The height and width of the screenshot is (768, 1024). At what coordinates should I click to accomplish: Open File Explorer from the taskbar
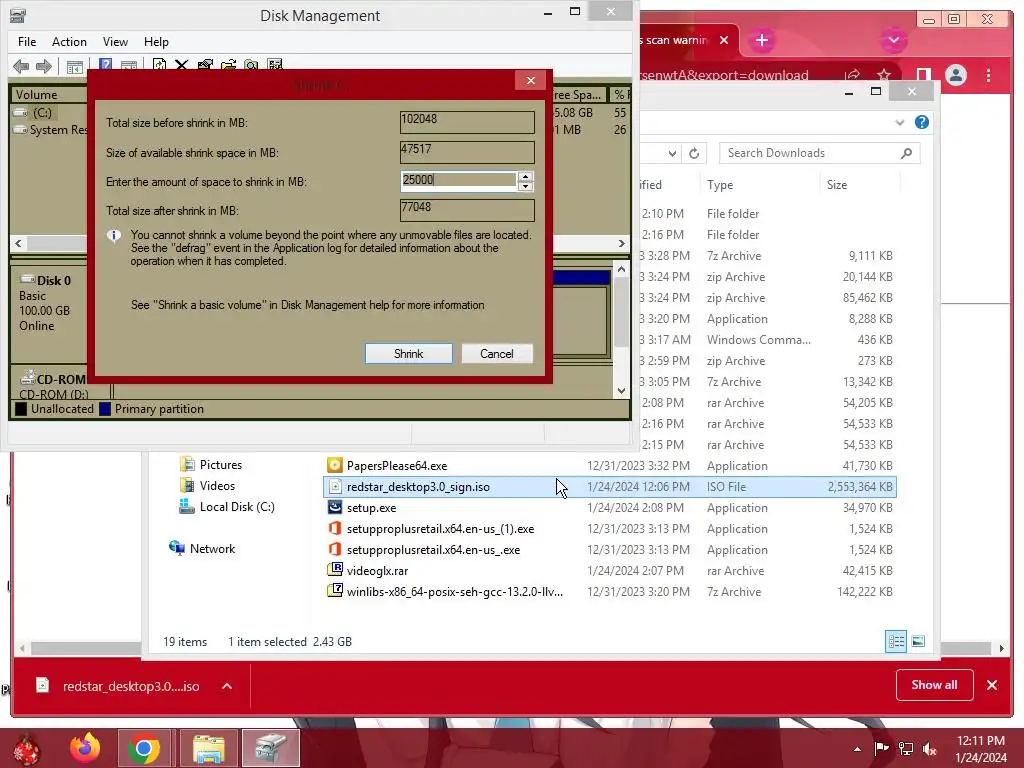click(209, 748)
